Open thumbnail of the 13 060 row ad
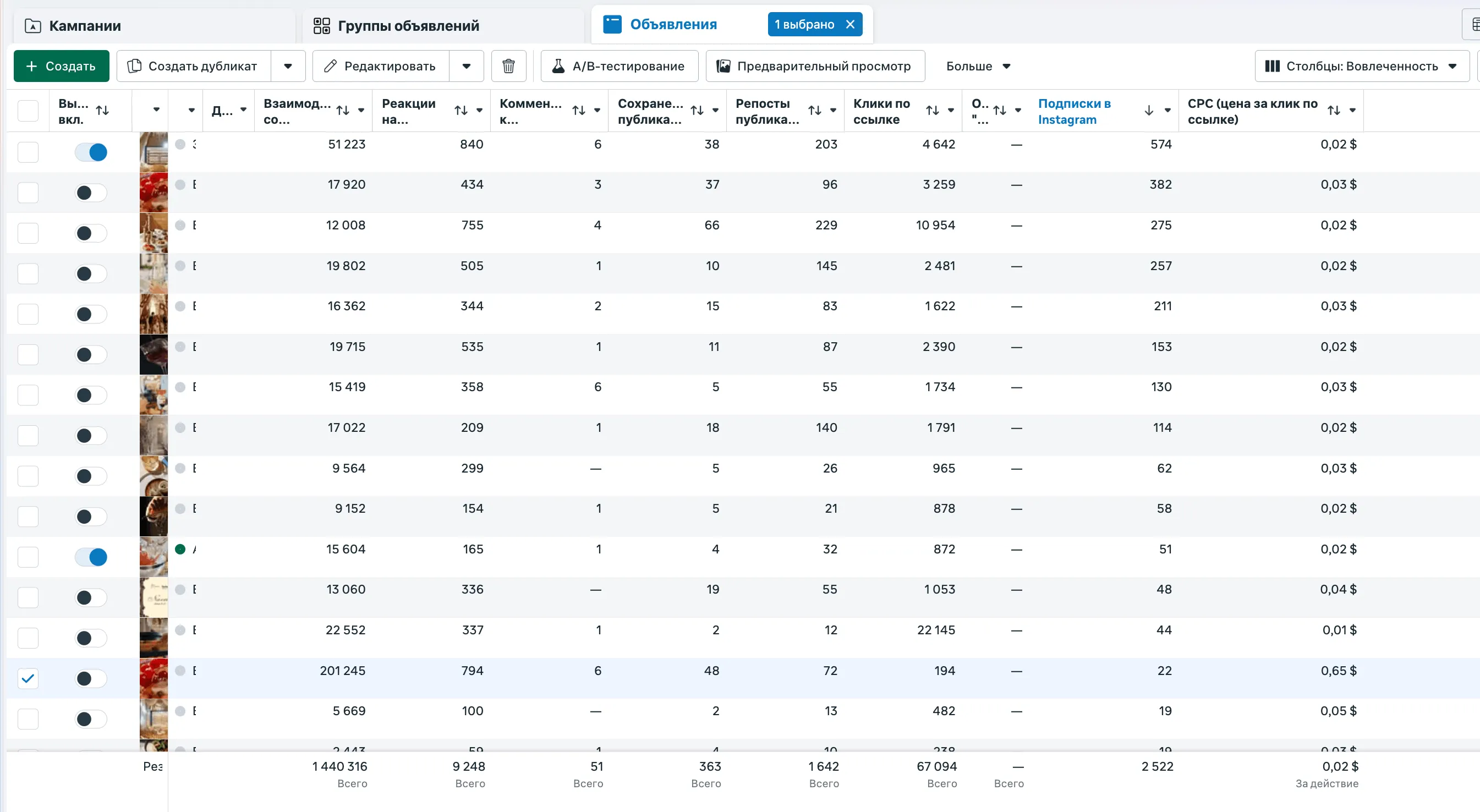This screenshot has height=812, width=1480. (x=154, y=597)
